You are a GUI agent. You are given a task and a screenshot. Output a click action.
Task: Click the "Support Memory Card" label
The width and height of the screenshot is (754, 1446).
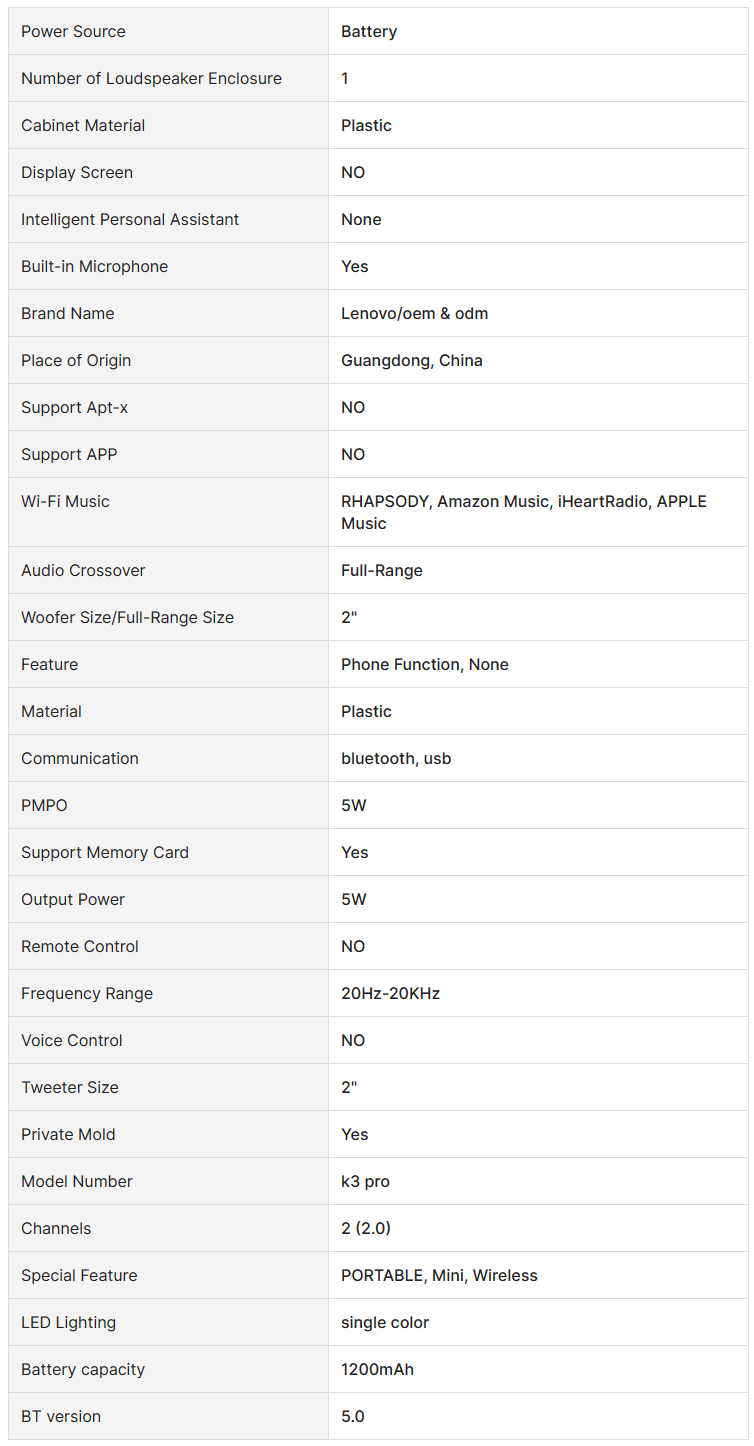(x=105, y=853)
